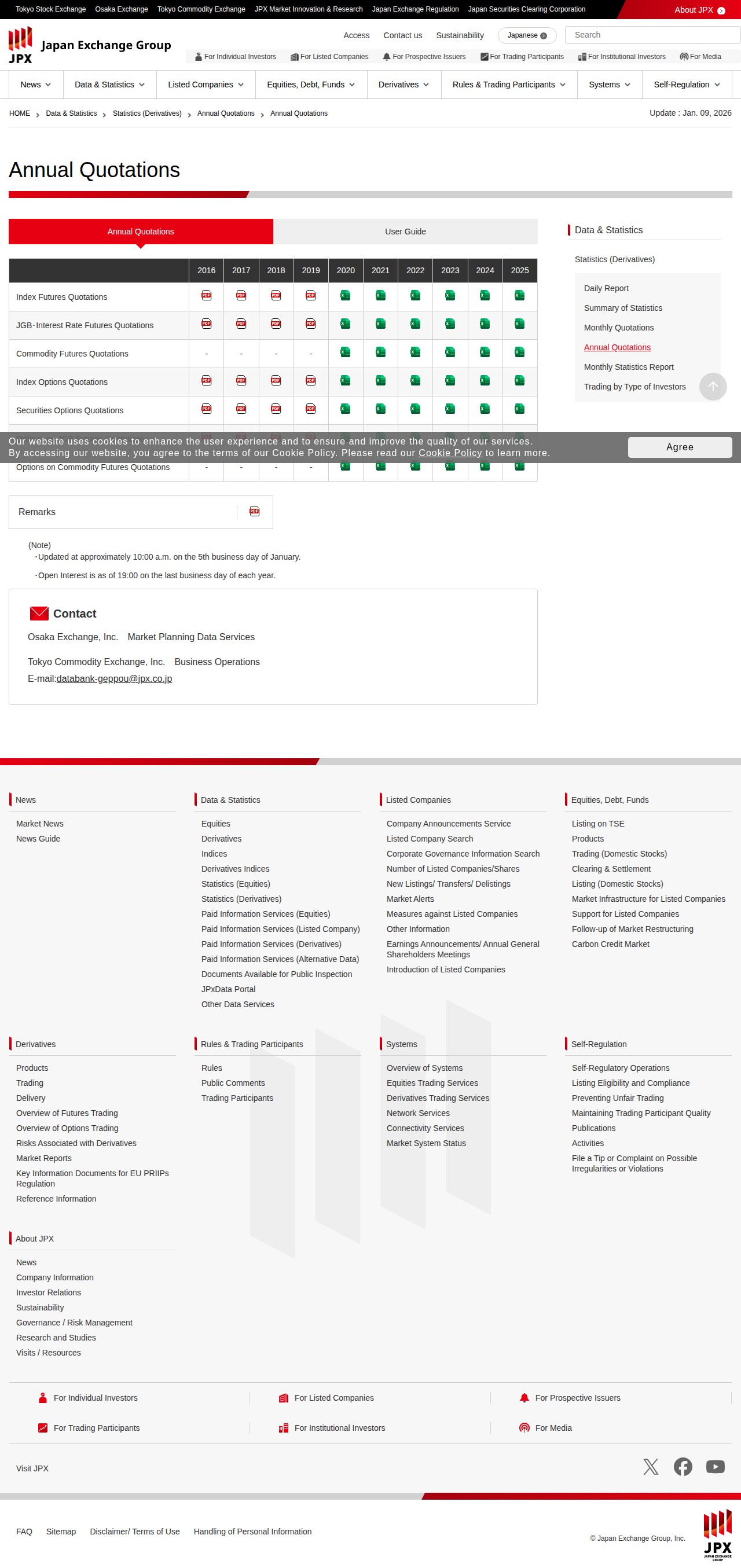The width and height of the screenshot is (741, 1568).
Task: Go to HOME in breadcrumb
Action: [20, 113]
